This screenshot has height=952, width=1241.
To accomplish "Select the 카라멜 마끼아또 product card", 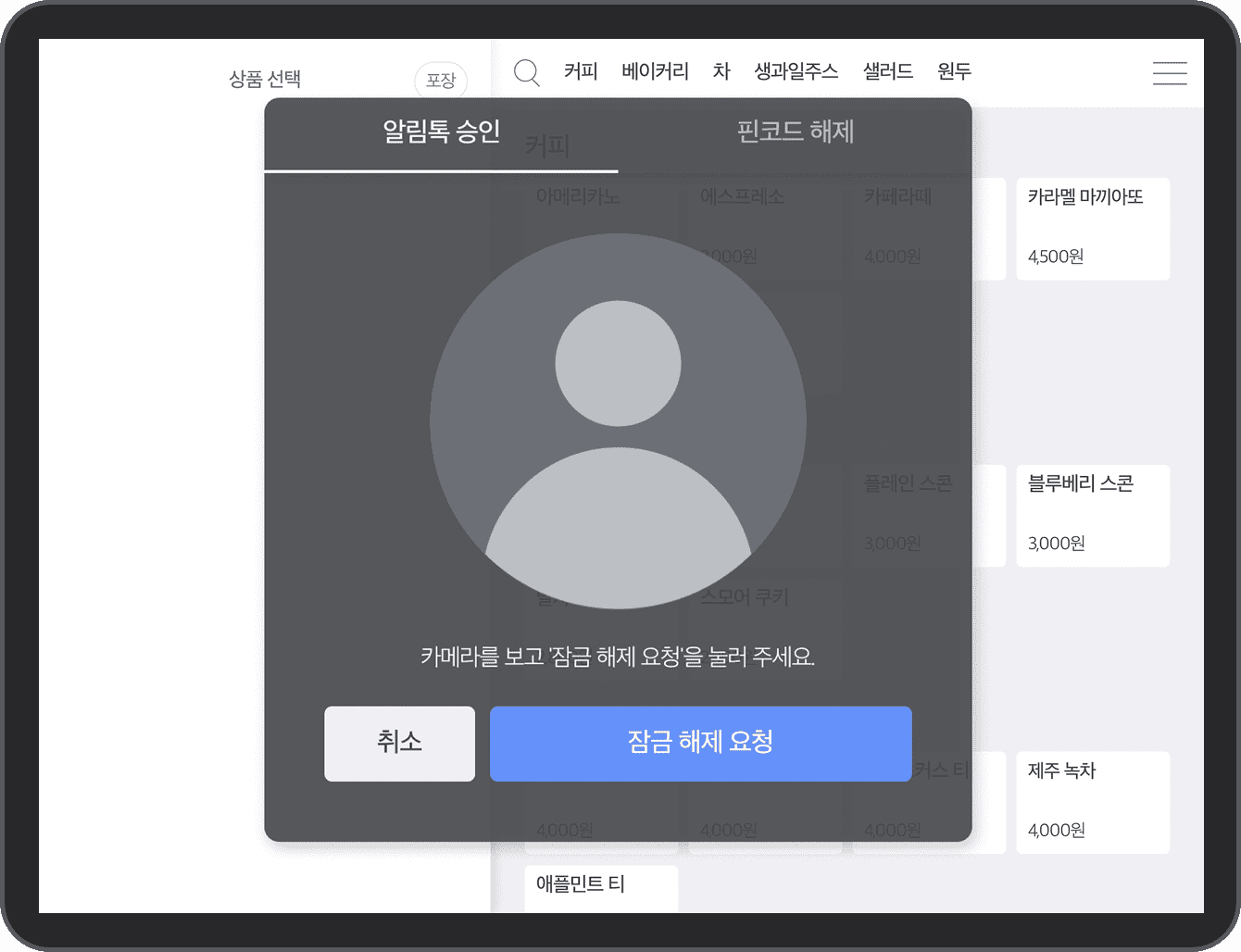I will point(1093,228).
